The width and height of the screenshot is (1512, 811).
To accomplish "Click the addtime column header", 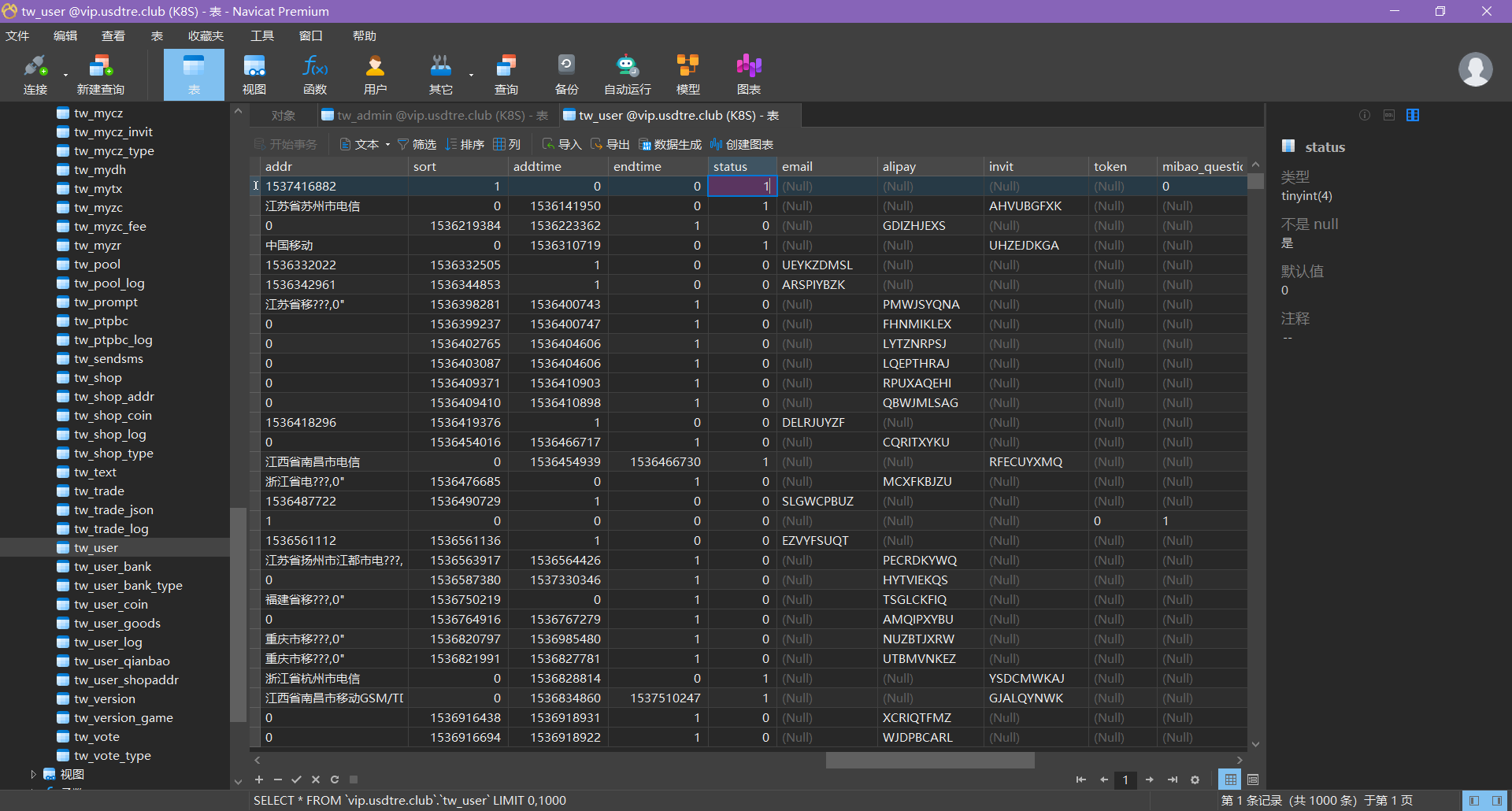I will point(558,166).
